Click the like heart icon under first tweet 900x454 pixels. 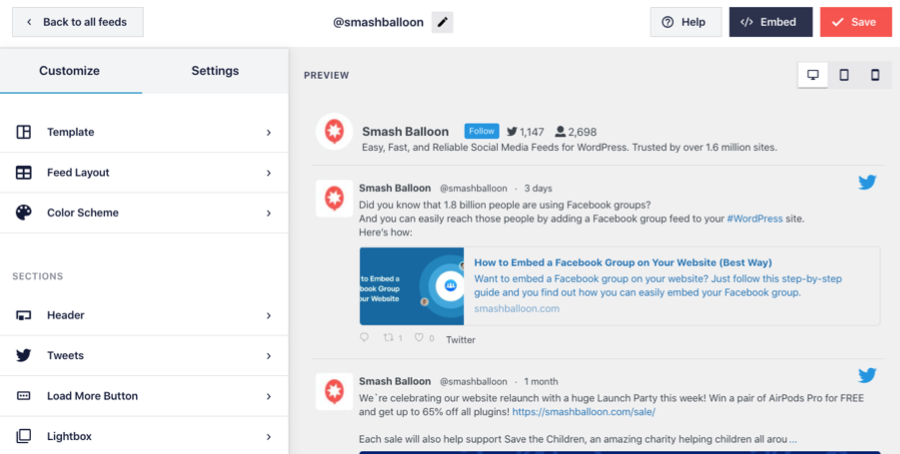pyautogui.click(x=419, y=339)
